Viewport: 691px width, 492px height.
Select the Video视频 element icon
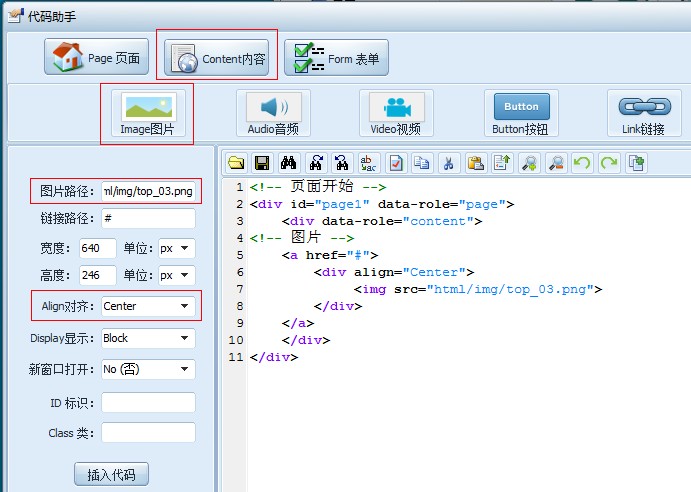click(396, 113)
